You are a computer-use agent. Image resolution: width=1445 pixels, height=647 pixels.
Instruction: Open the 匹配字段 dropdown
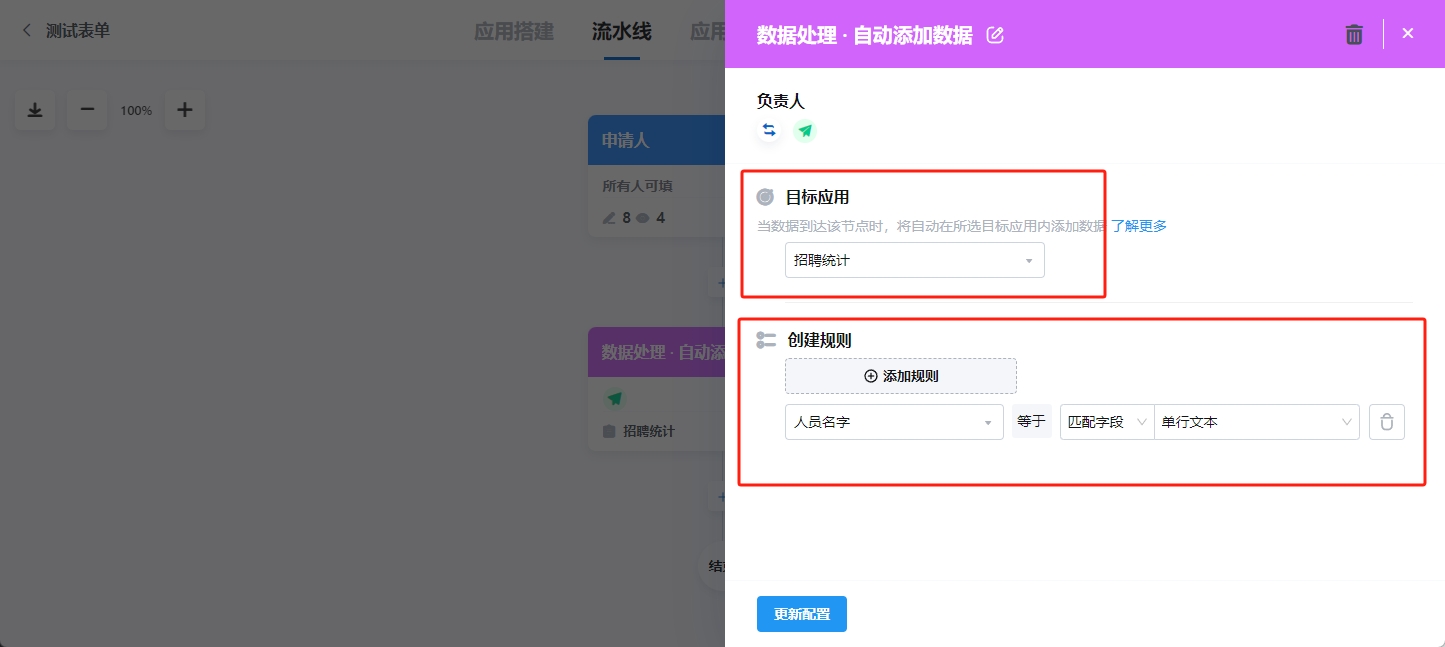pyautogui.click(x=1106, y=421)
